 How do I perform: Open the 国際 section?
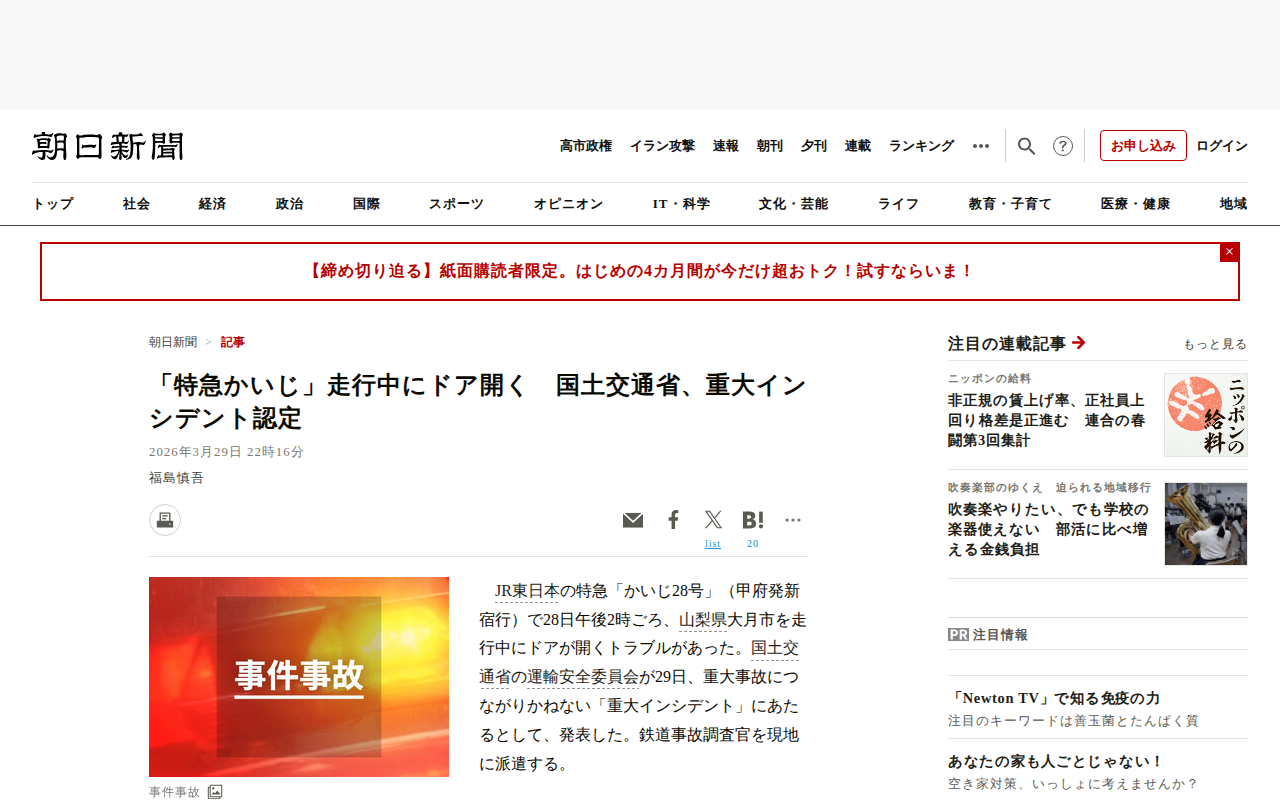[x=367, y=204]
